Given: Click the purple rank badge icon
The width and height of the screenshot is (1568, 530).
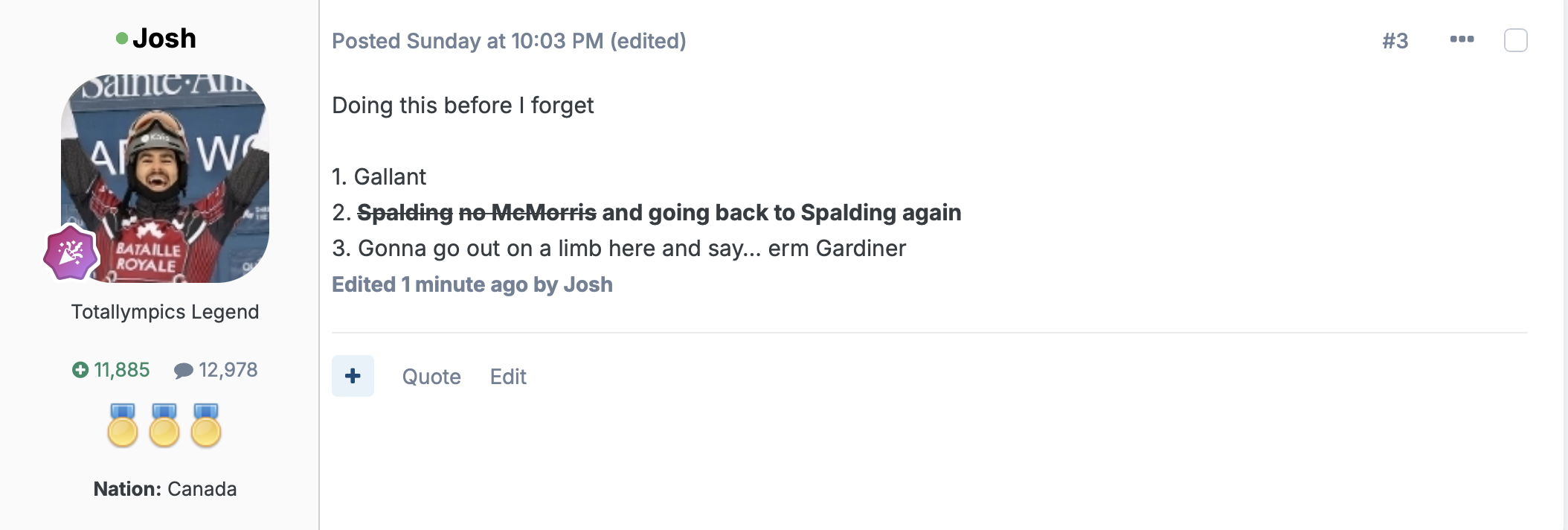Looking at the screenshot, I should point(71,254).
